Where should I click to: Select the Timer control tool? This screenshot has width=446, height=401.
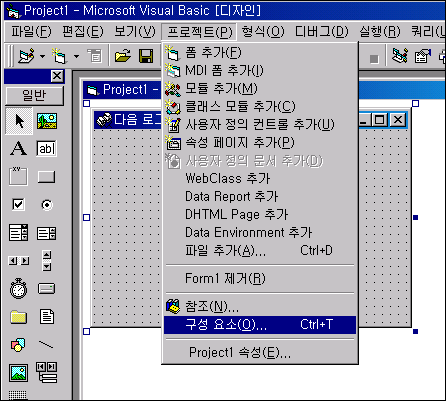(18, 289)
